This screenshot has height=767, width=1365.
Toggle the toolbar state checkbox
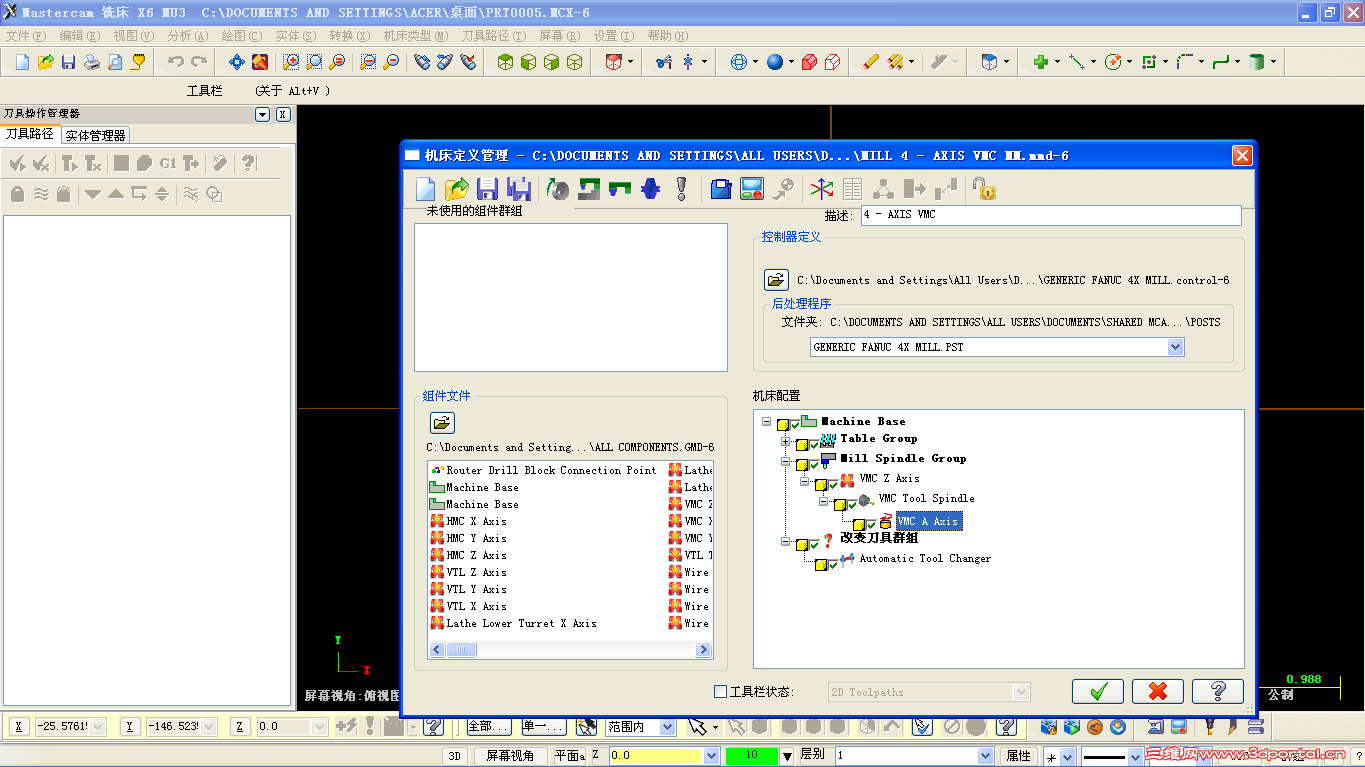click(721, 691)
